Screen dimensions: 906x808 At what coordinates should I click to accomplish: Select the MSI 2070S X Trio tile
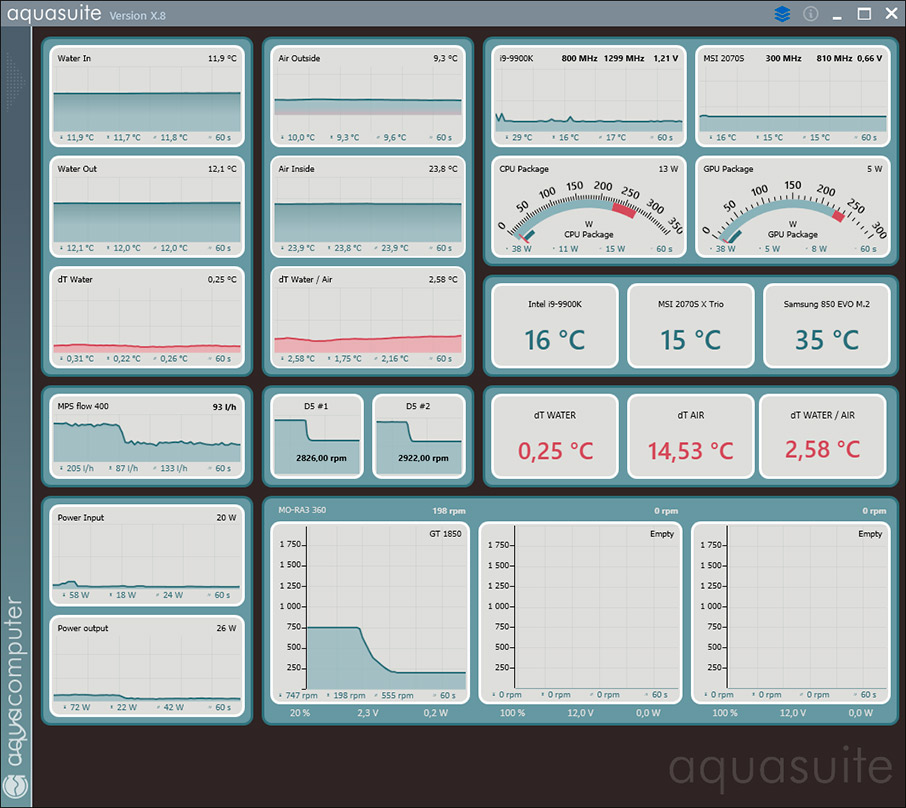690,325
